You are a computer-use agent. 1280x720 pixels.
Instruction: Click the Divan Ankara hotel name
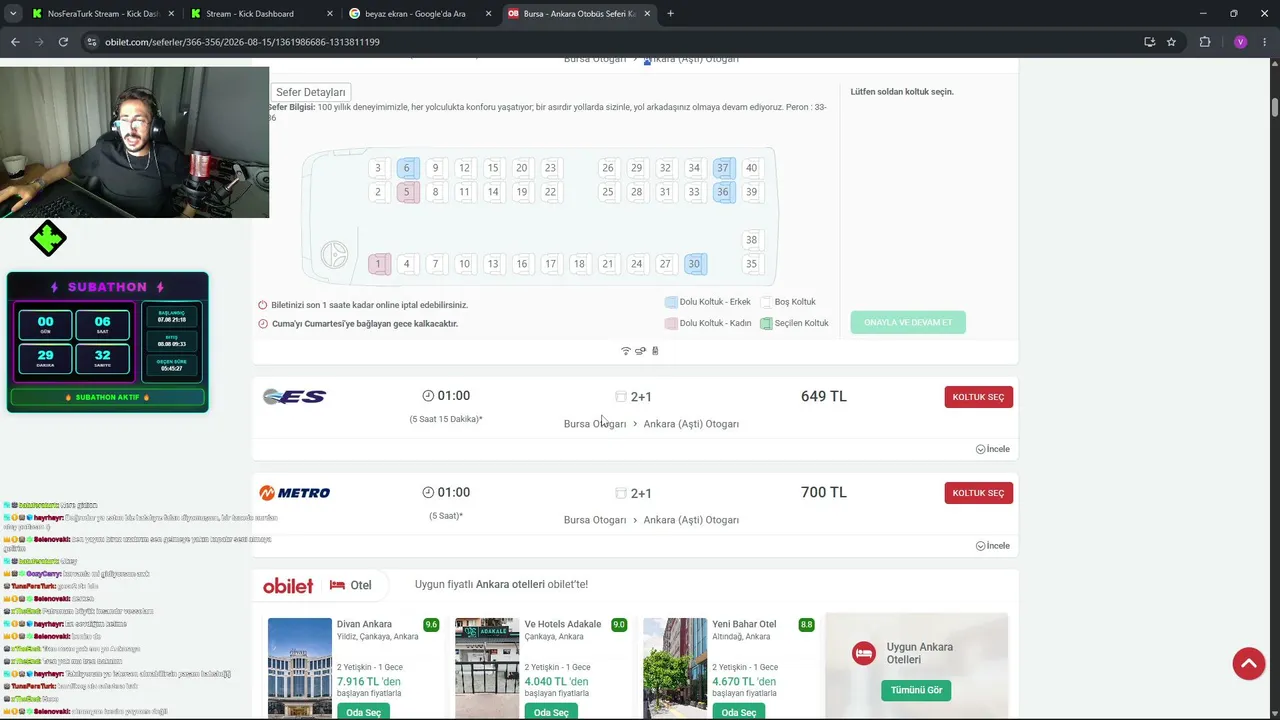364,624
